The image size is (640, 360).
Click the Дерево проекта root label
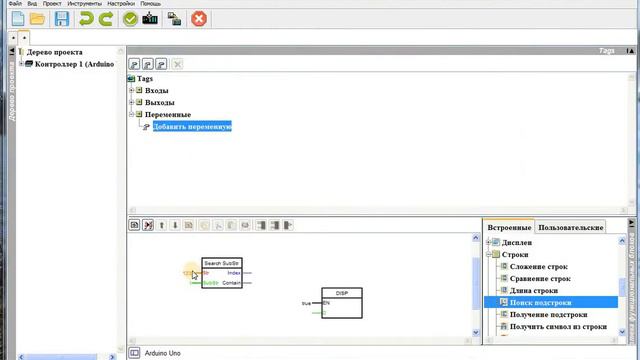click(54, 52)
